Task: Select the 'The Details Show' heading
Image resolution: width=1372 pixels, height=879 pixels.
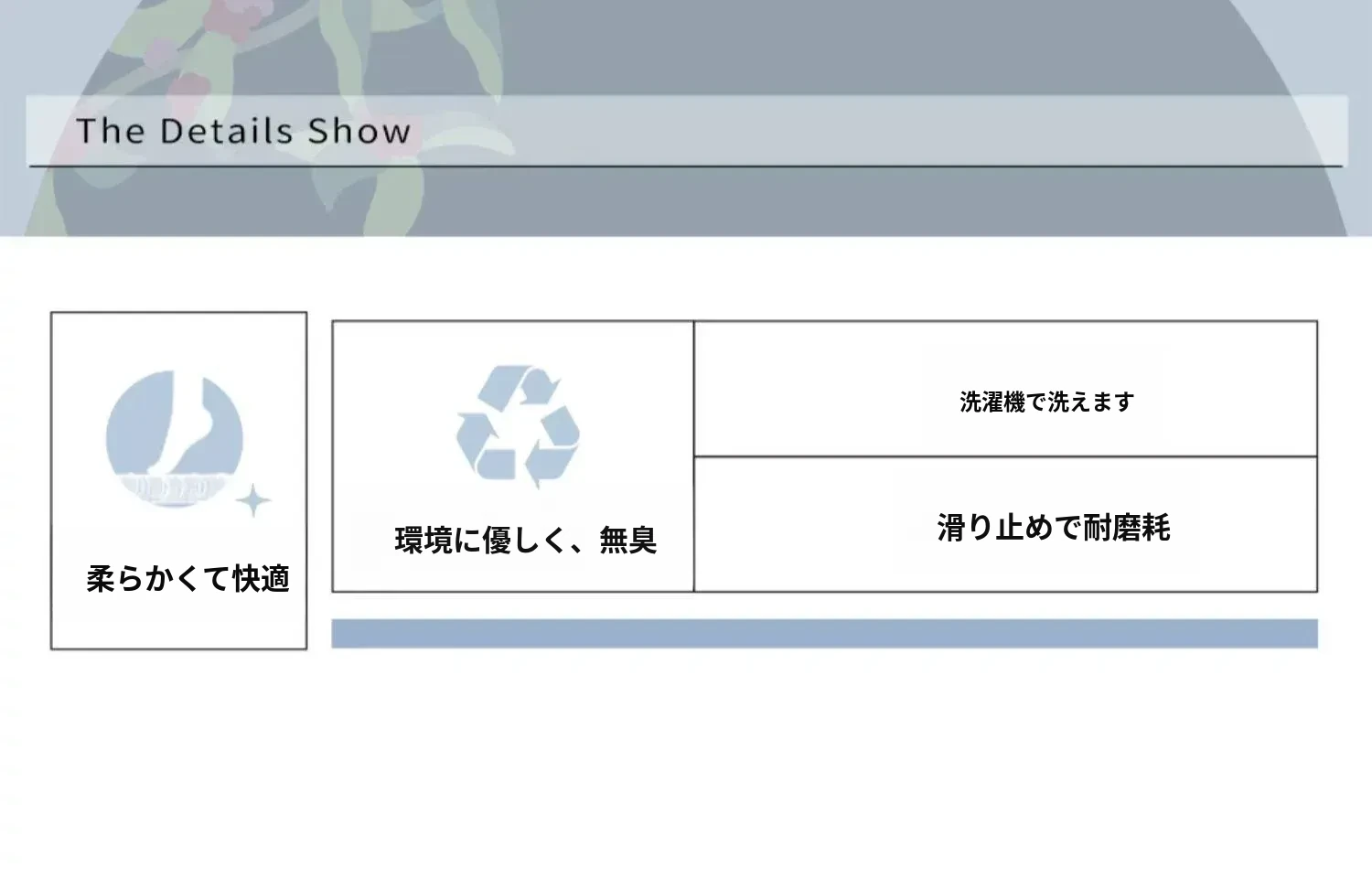Action: (x=243, y=131)
